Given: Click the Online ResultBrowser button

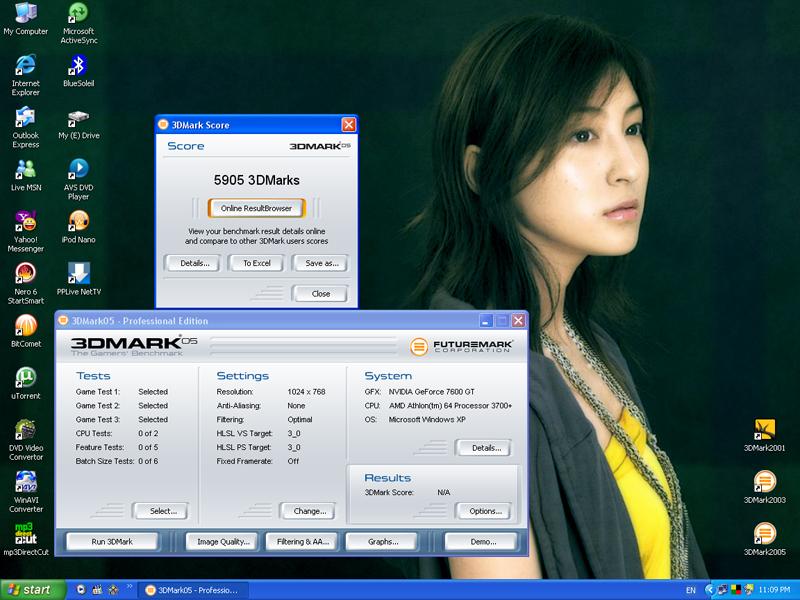Looking at the screenshot, I should 256,208.
